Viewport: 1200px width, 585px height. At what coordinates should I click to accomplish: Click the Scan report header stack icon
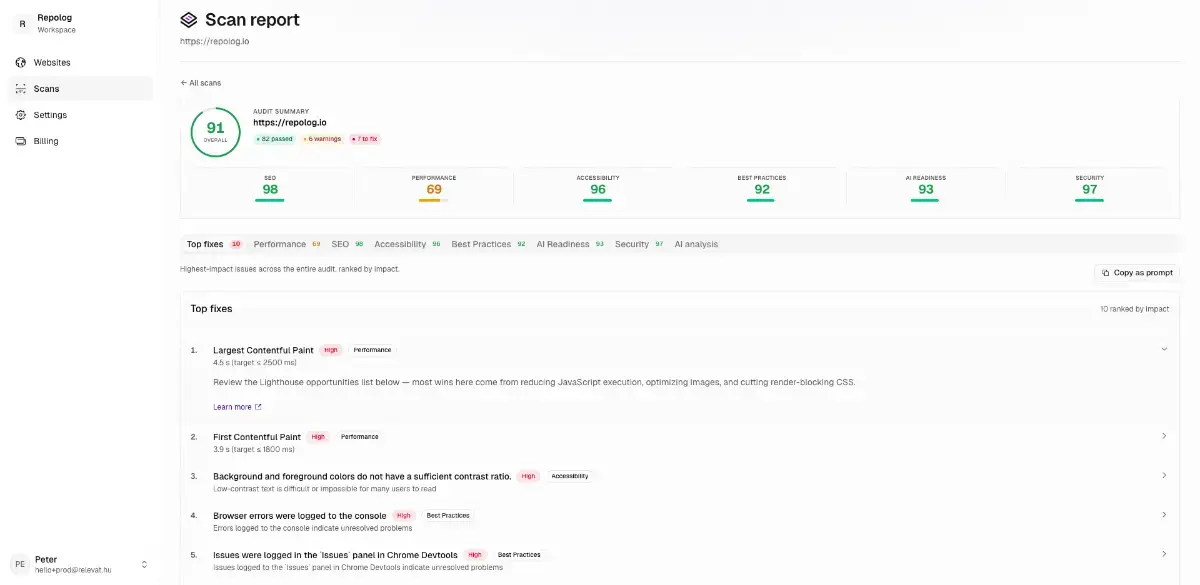[189, 20]
